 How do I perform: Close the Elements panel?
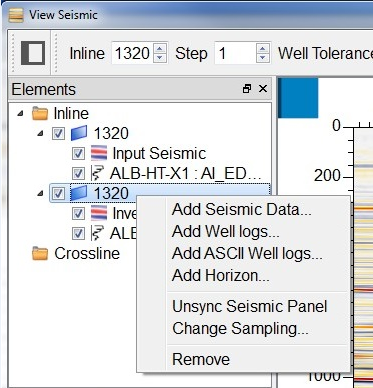pos(263,89)
